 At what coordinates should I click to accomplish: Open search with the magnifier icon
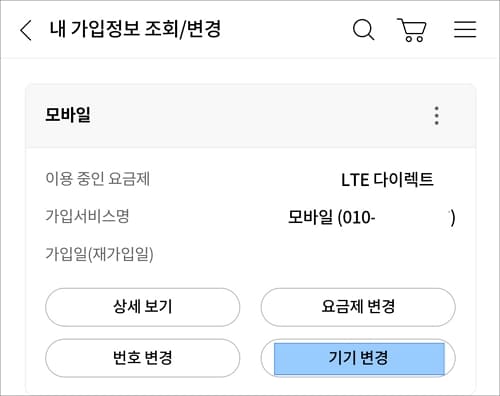(363, 30)
